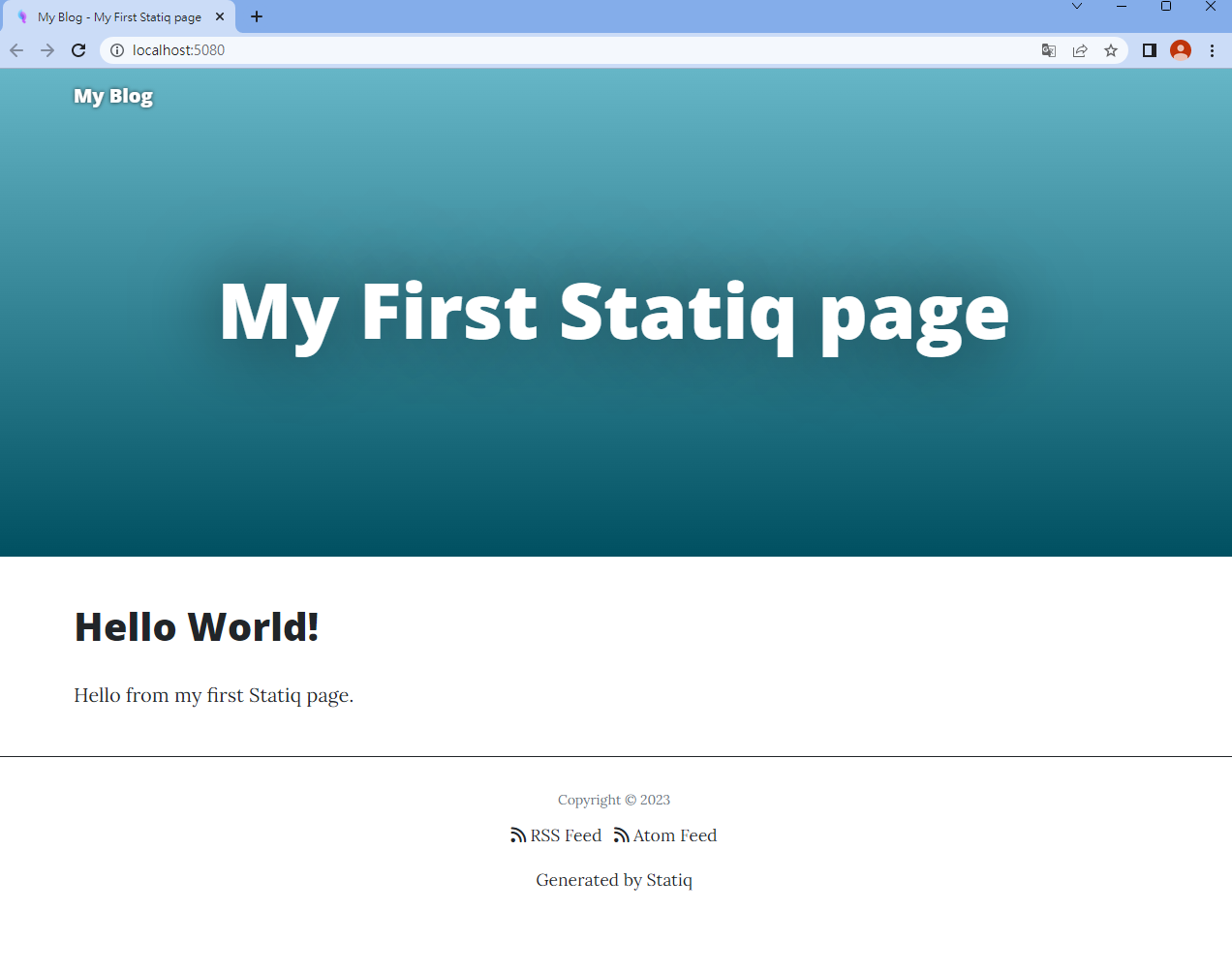Image resolution: width=1232 pixels, height=971 pixels.
Task: Maximize the browser window
Action: pyautogui.click(x=1166, y=7)
